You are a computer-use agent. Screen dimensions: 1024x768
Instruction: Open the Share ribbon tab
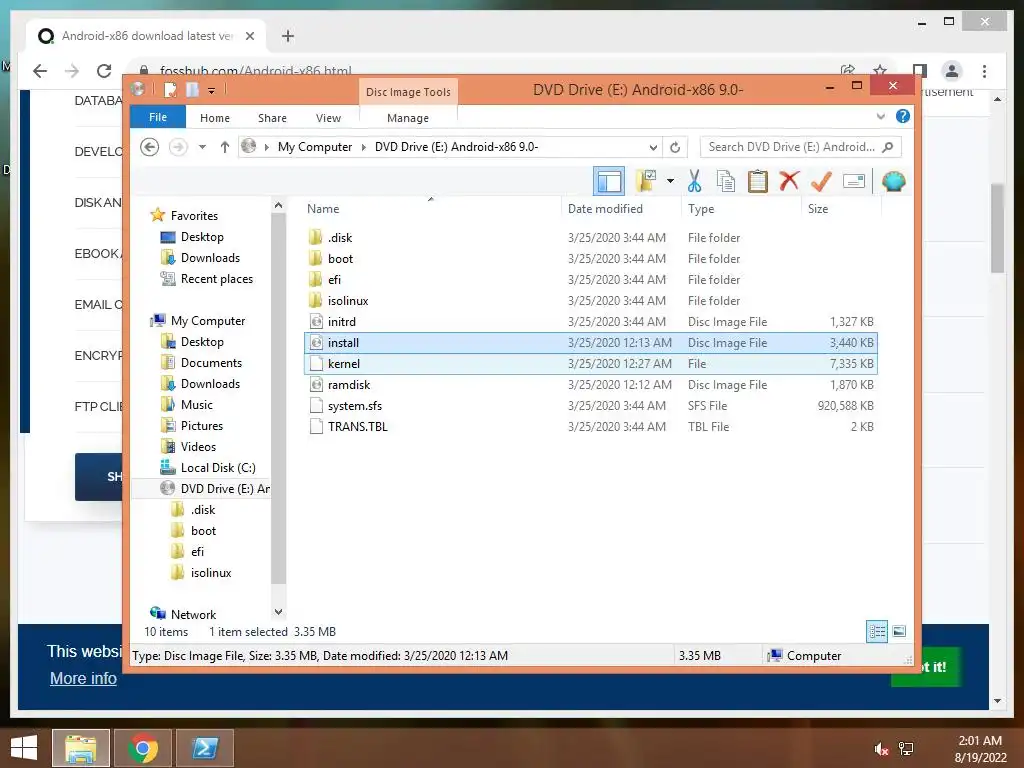272,118
